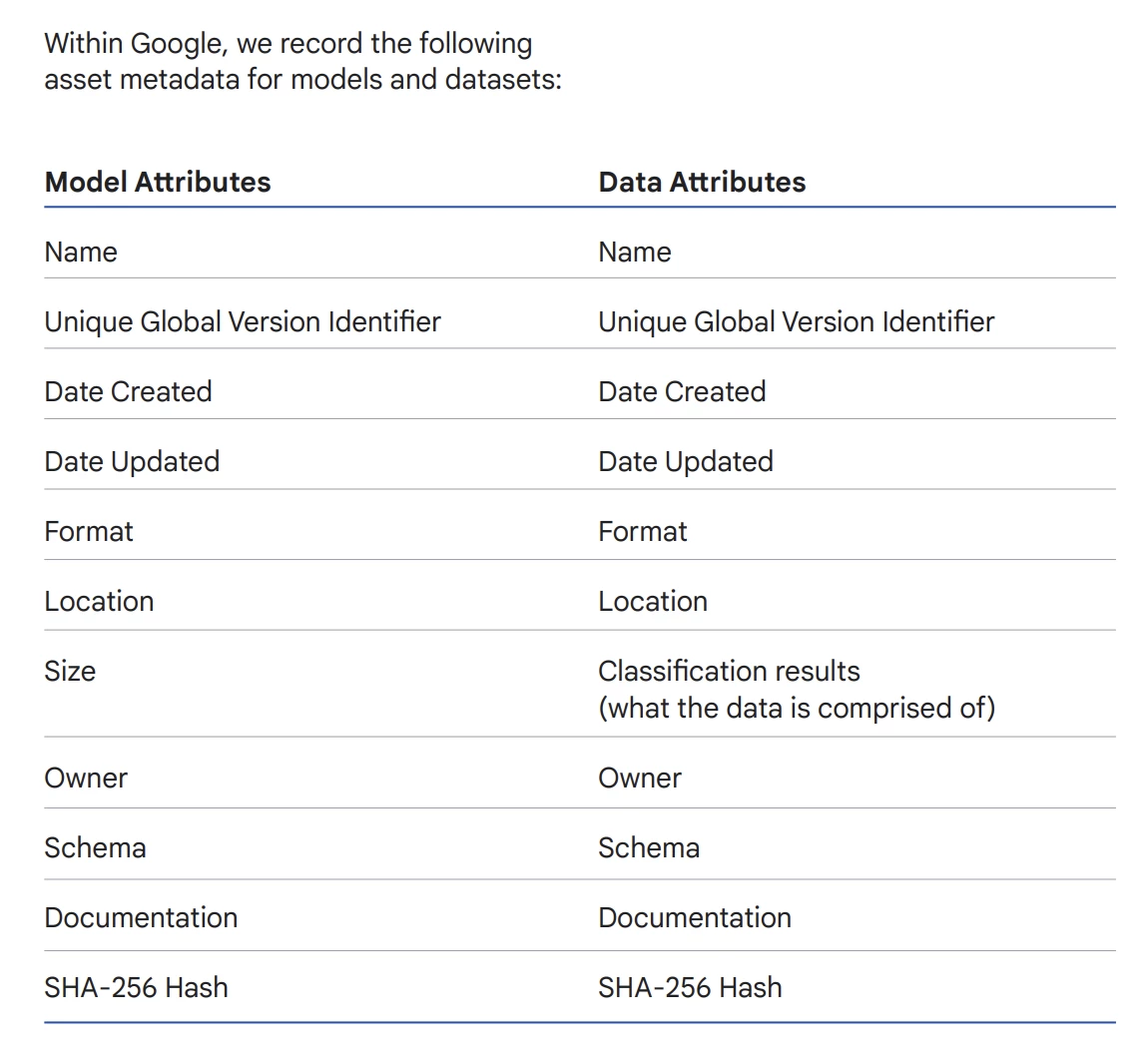The height and width of the screenshot is (1052, 1148).
Task: Click the Data Attributes column header
Action: (702, 182)
